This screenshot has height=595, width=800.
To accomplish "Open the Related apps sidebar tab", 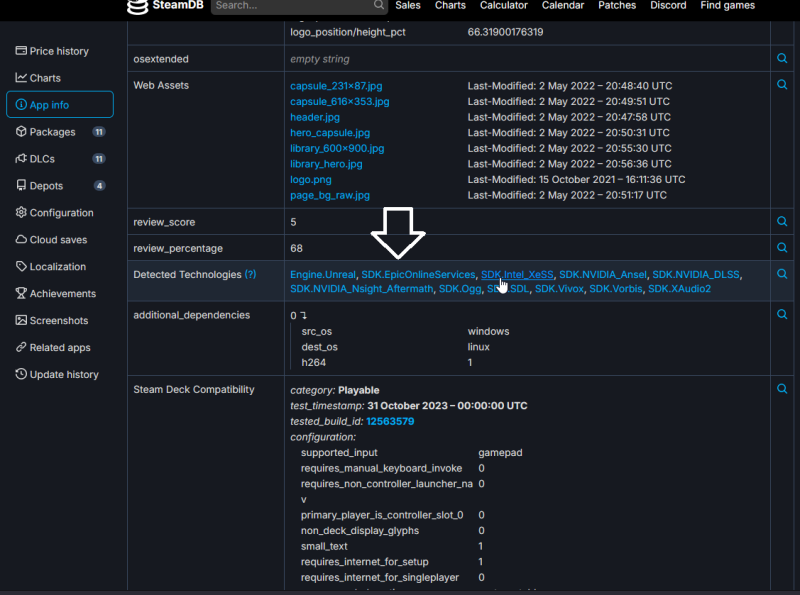I will click(x=60, y=348).
